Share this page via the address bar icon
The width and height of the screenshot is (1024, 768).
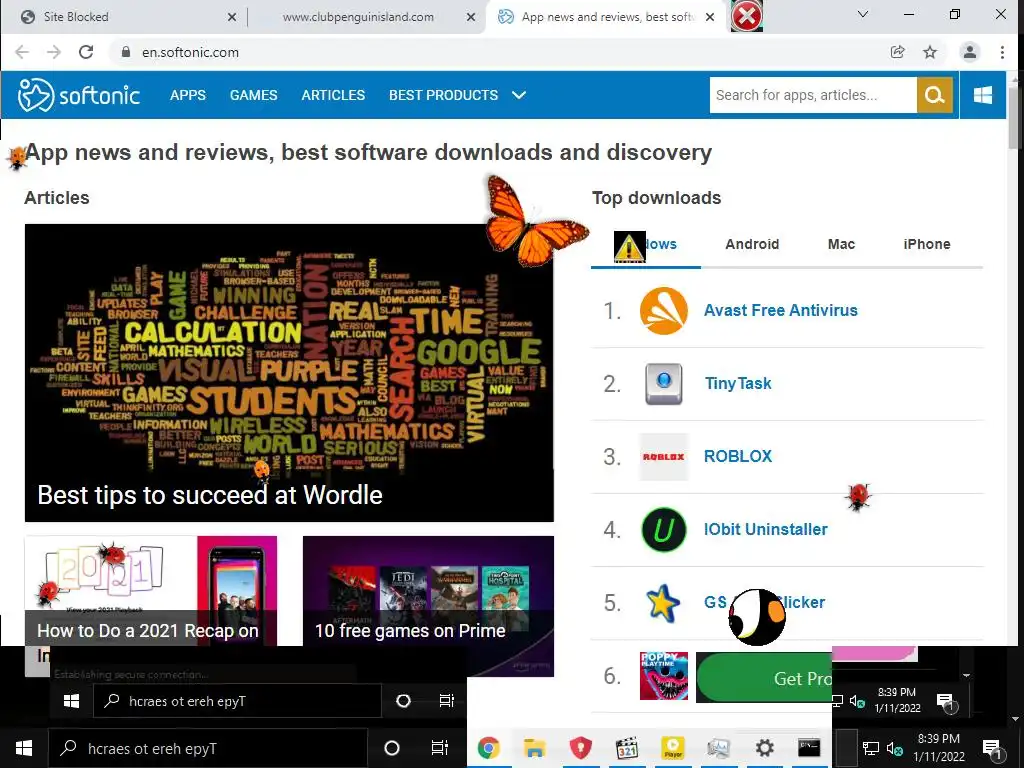click(898, 52)
